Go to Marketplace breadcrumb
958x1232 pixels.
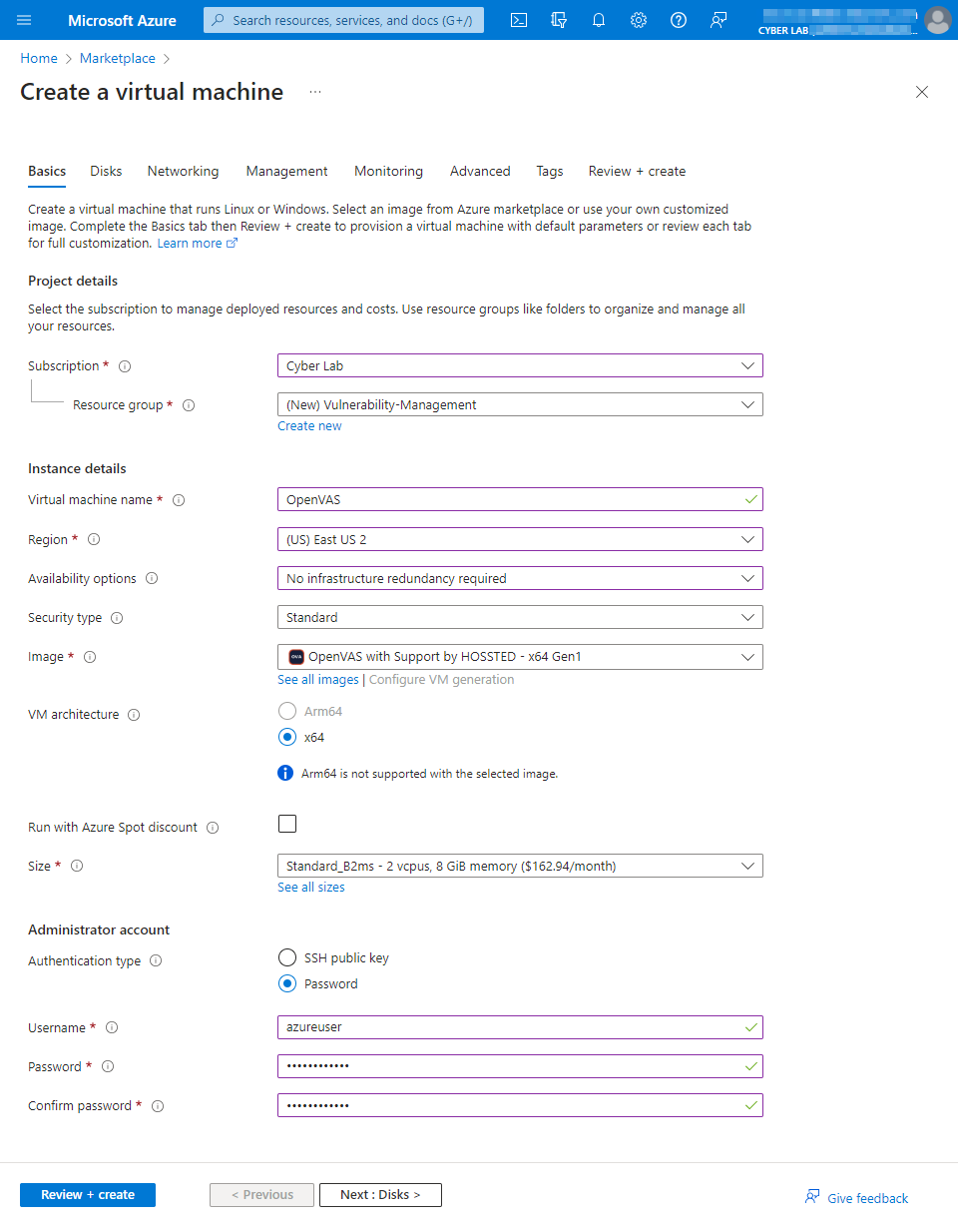pos(118,59)
